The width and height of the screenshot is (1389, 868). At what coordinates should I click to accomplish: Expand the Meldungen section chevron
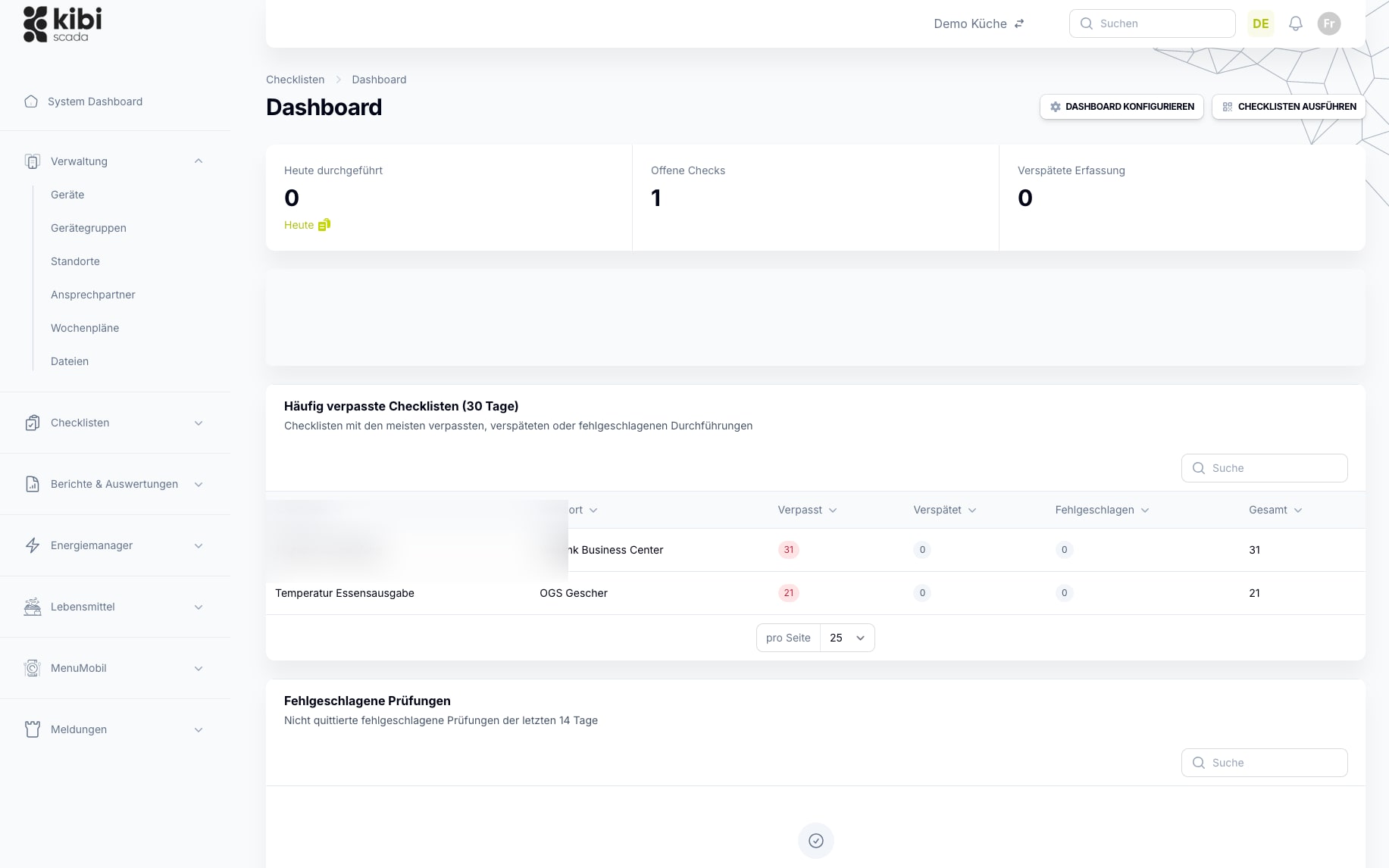(x=199, y=729)
